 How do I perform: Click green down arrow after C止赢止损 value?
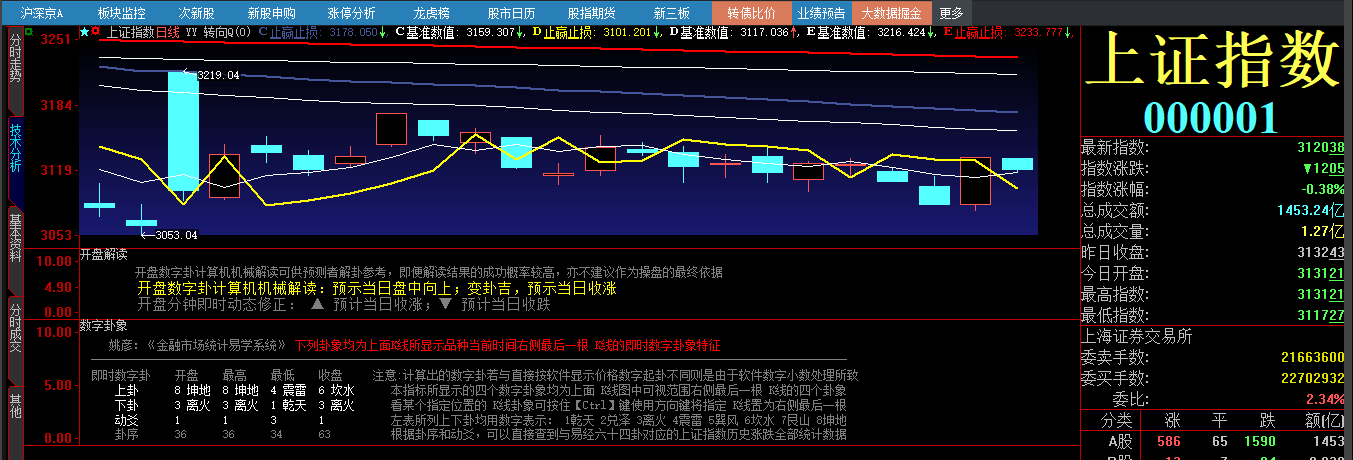383,32
